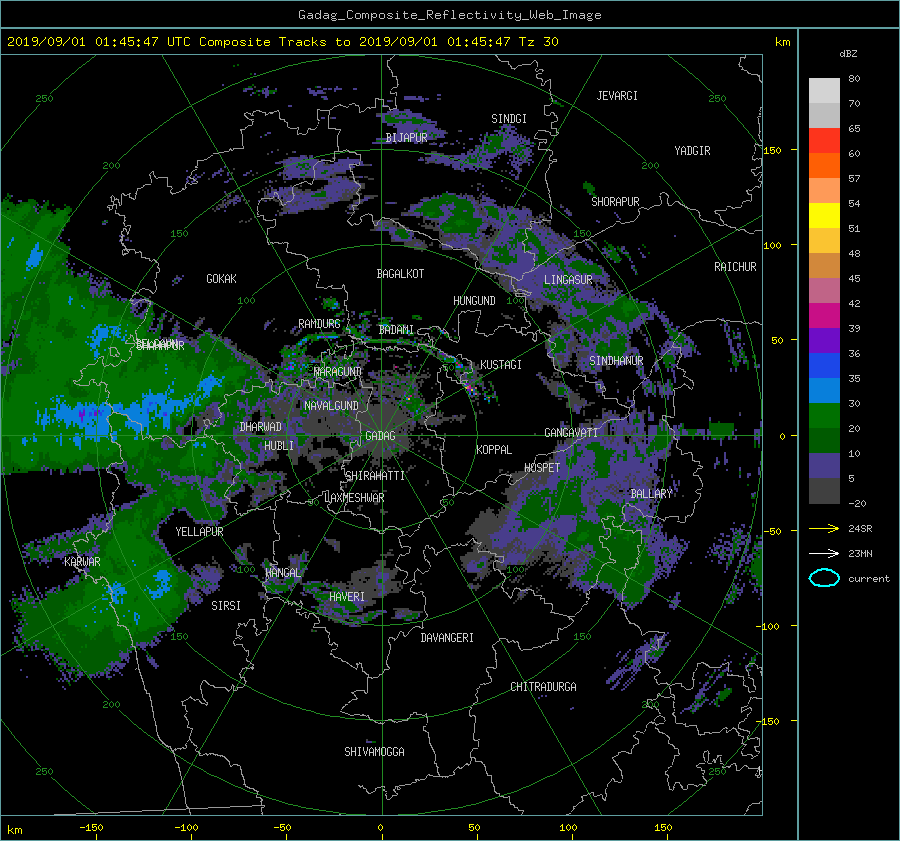This screenshot has width=900, height=841.
Task: Click the 70 dBZ light gray swatch
Action: (824, 115)
